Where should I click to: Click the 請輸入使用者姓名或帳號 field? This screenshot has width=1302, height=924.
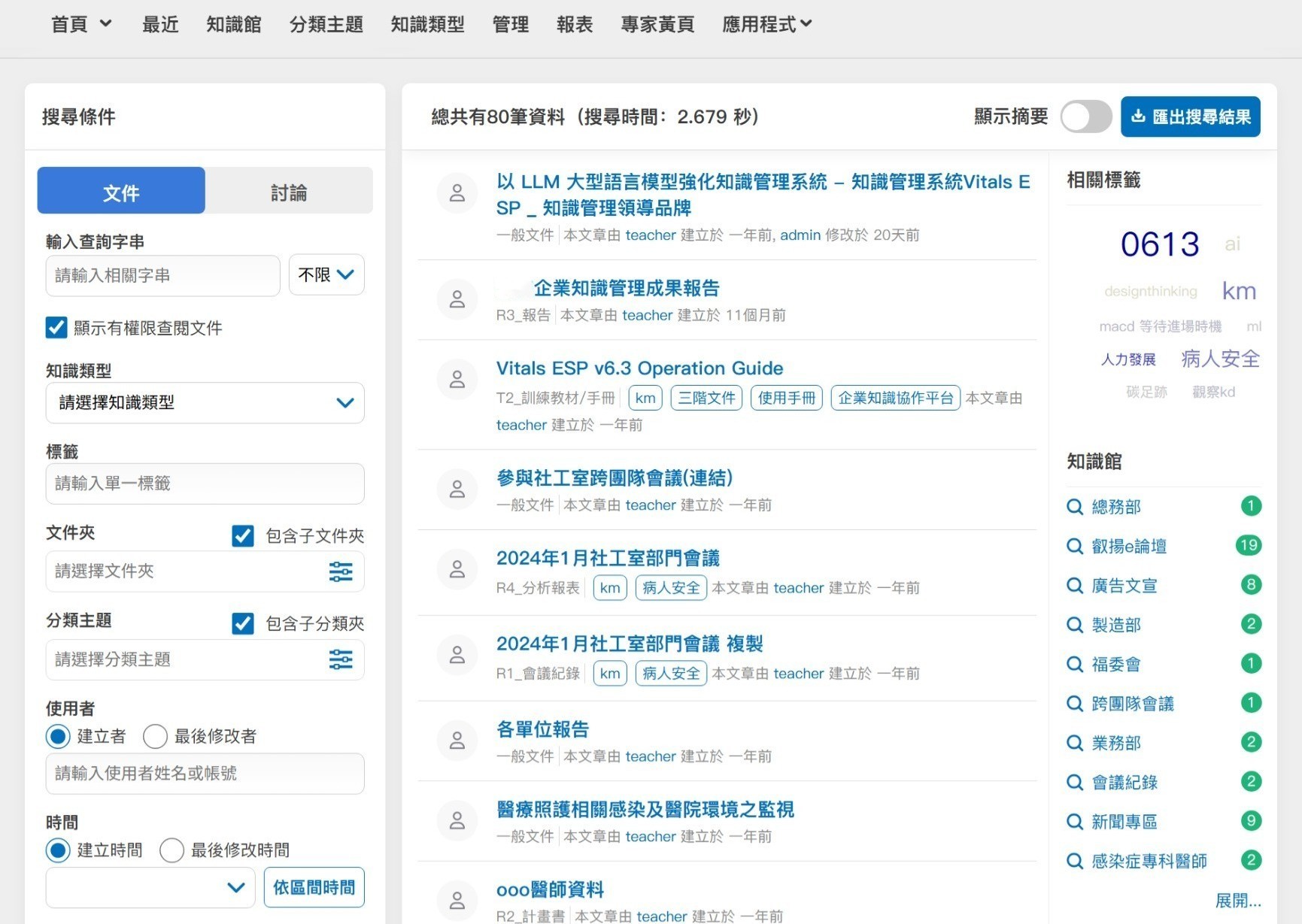(x=205, y=774)
